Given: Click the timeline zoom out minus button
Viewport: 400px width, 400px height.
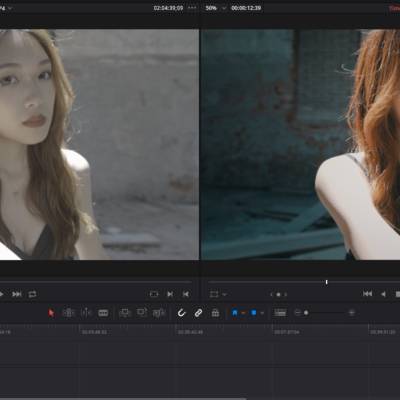Looking at the screenshot, I should tap(298, 313).
